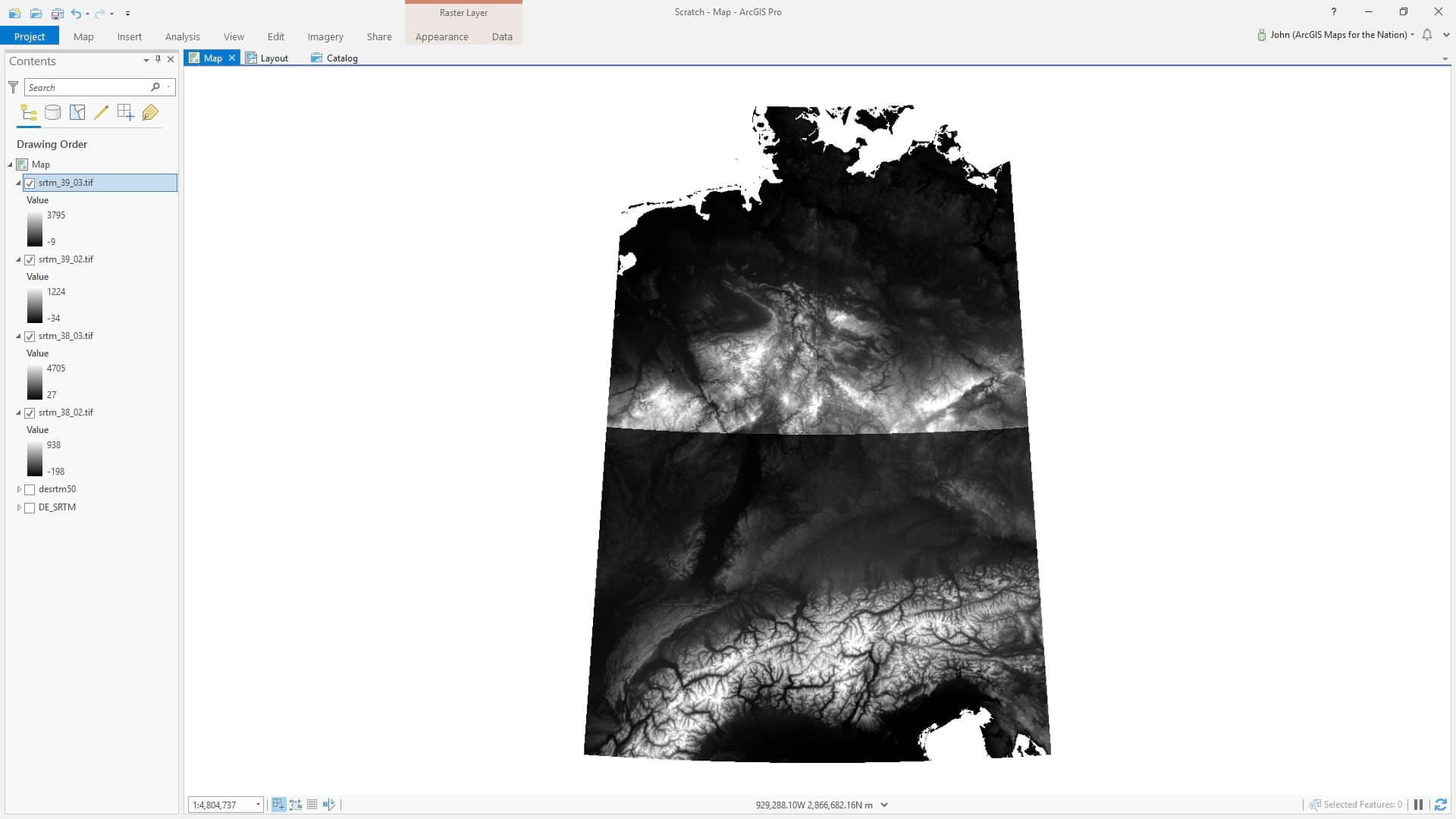Viewport: 1456px width, 819px height.
Task: Uncheck the srtm_39_02.tif layer visibility
Action: (x=30, y=259)
